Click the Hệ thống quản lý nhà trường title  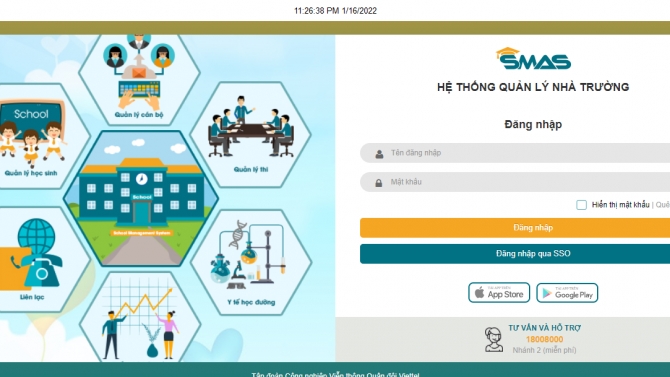click(x=533, y=87)
